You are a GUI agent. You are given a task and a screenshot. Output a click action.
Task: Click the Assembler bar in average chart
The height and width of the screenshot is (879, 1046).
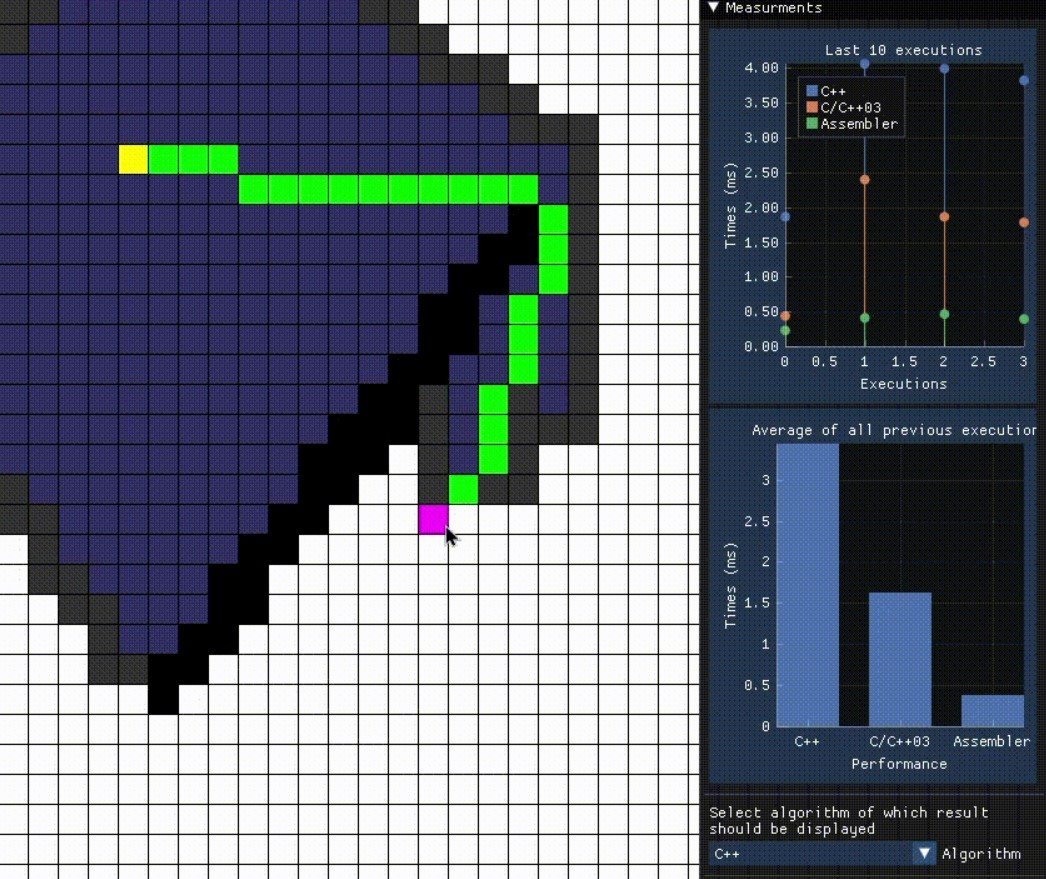coord(992,710)
